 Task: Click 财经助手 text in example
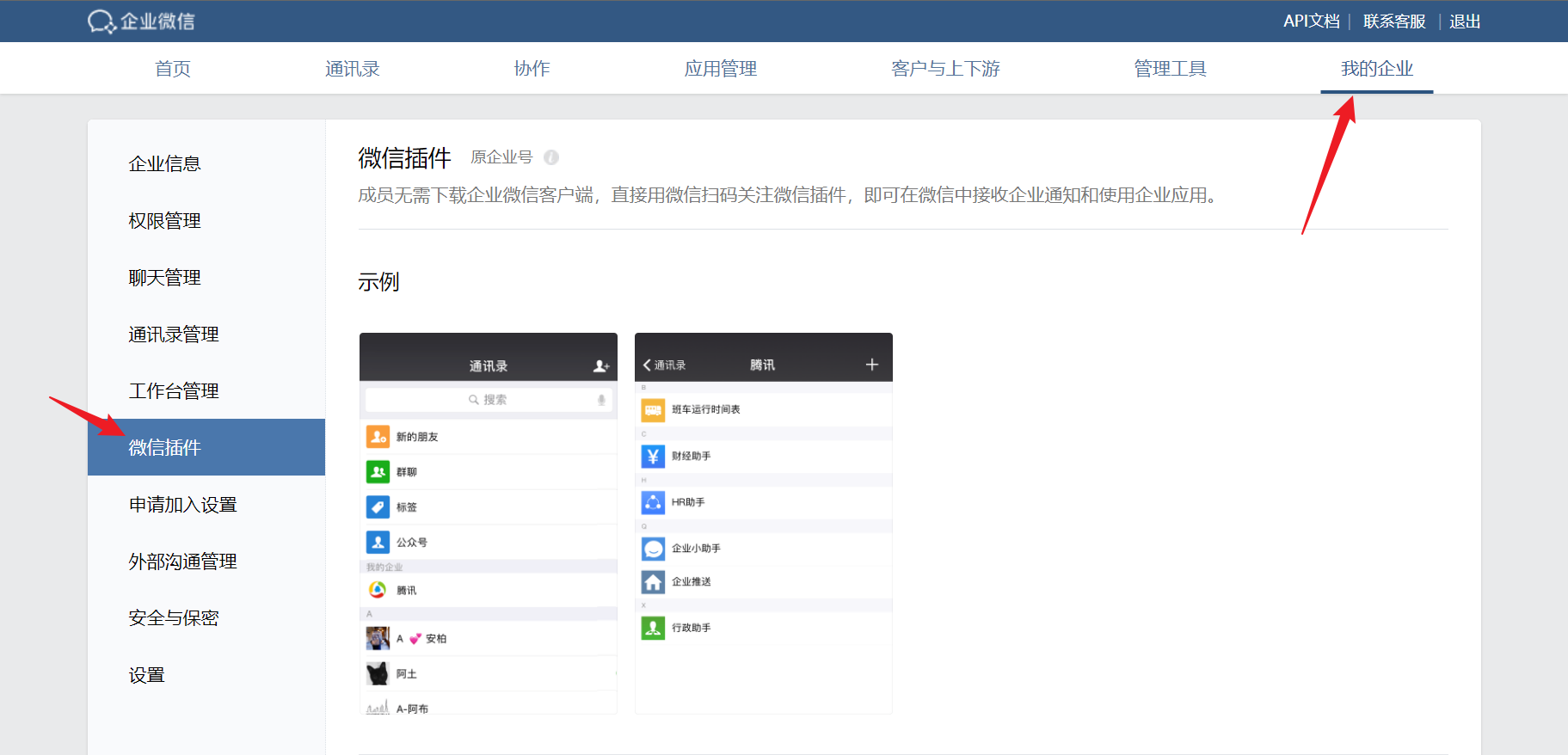tap(692, 457)
